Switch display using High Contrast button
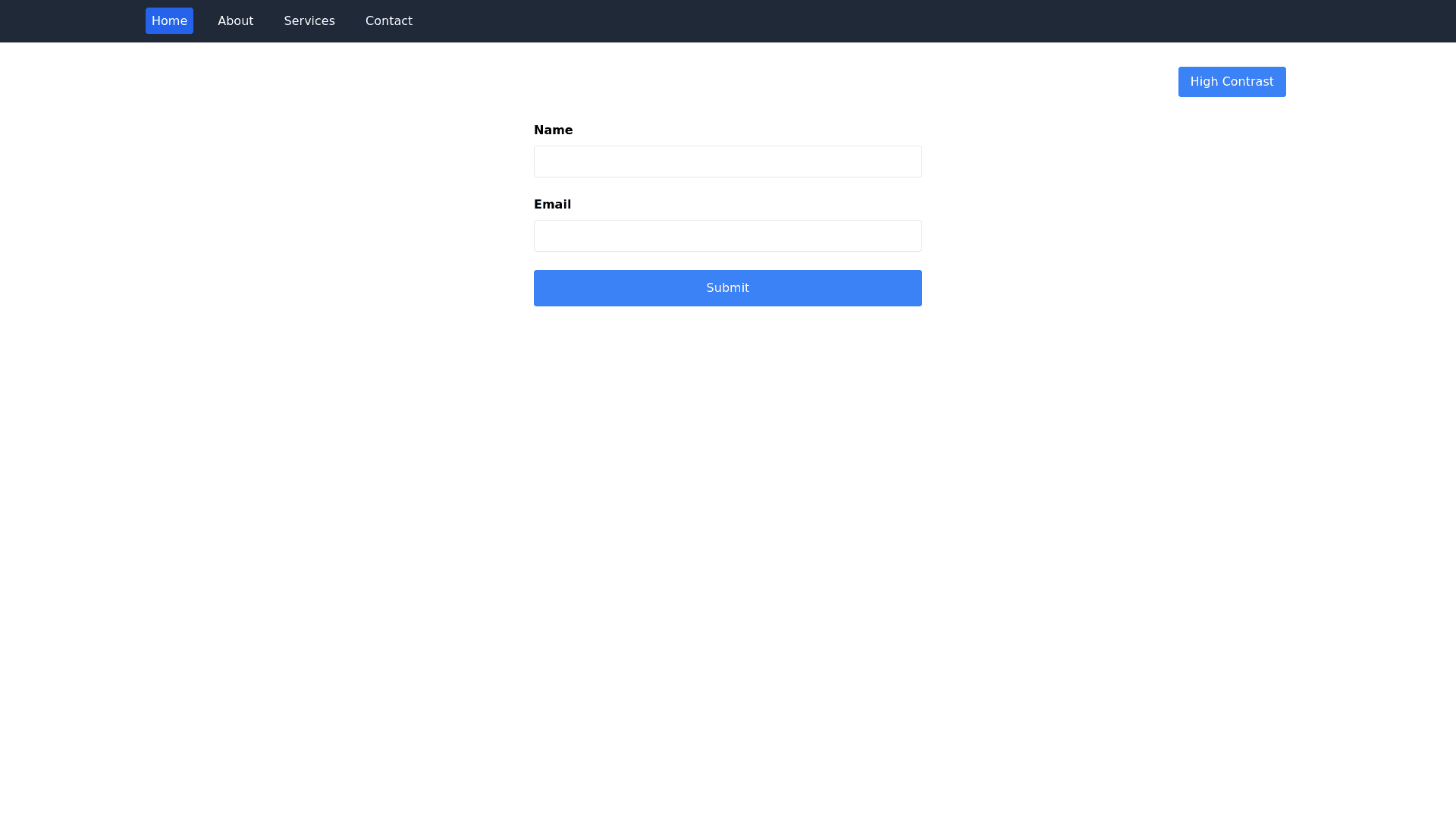 point(1232,82)
